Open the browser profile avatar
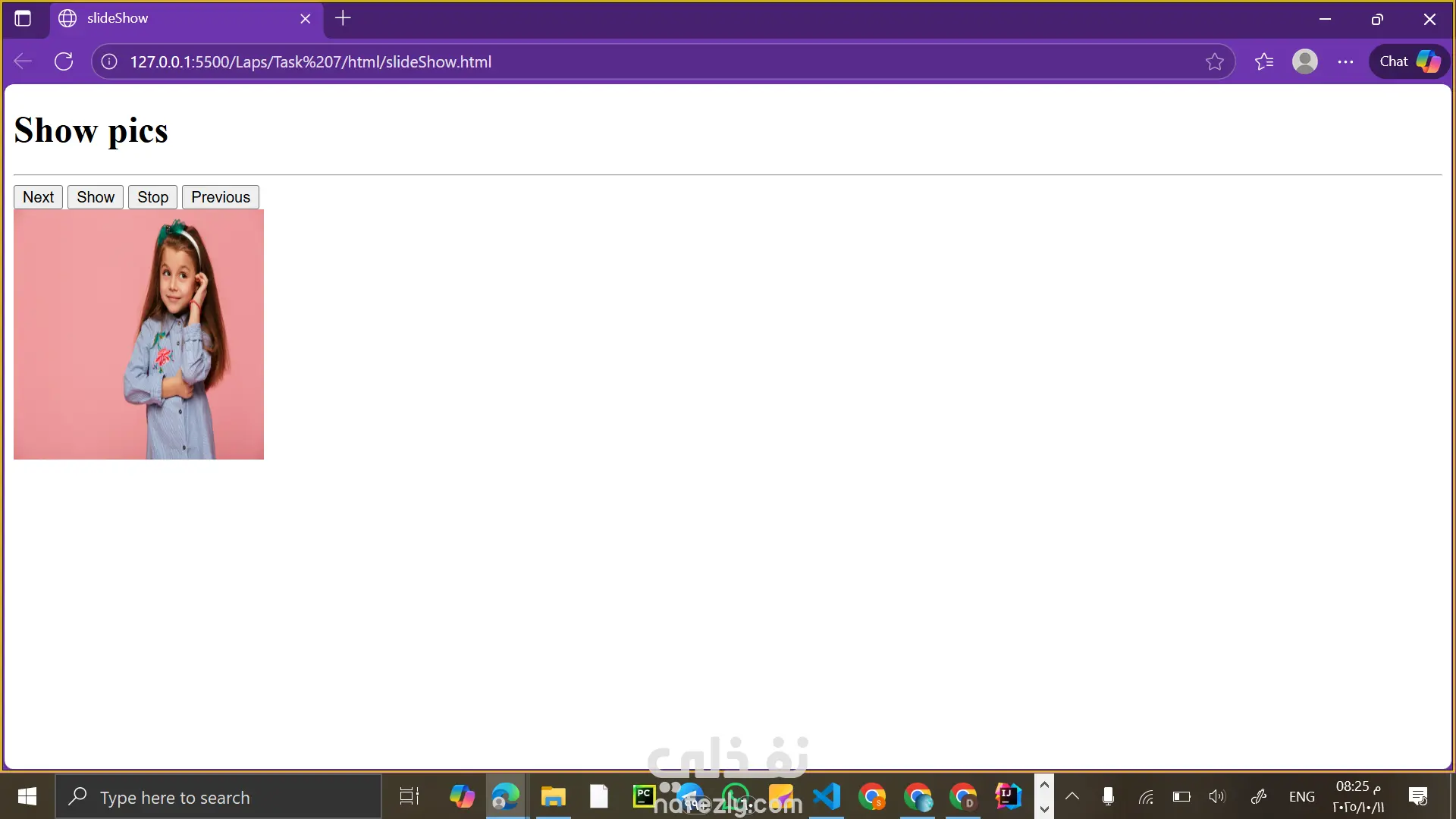This screenshot has width=1456, height=819. tap(1304, 61)
